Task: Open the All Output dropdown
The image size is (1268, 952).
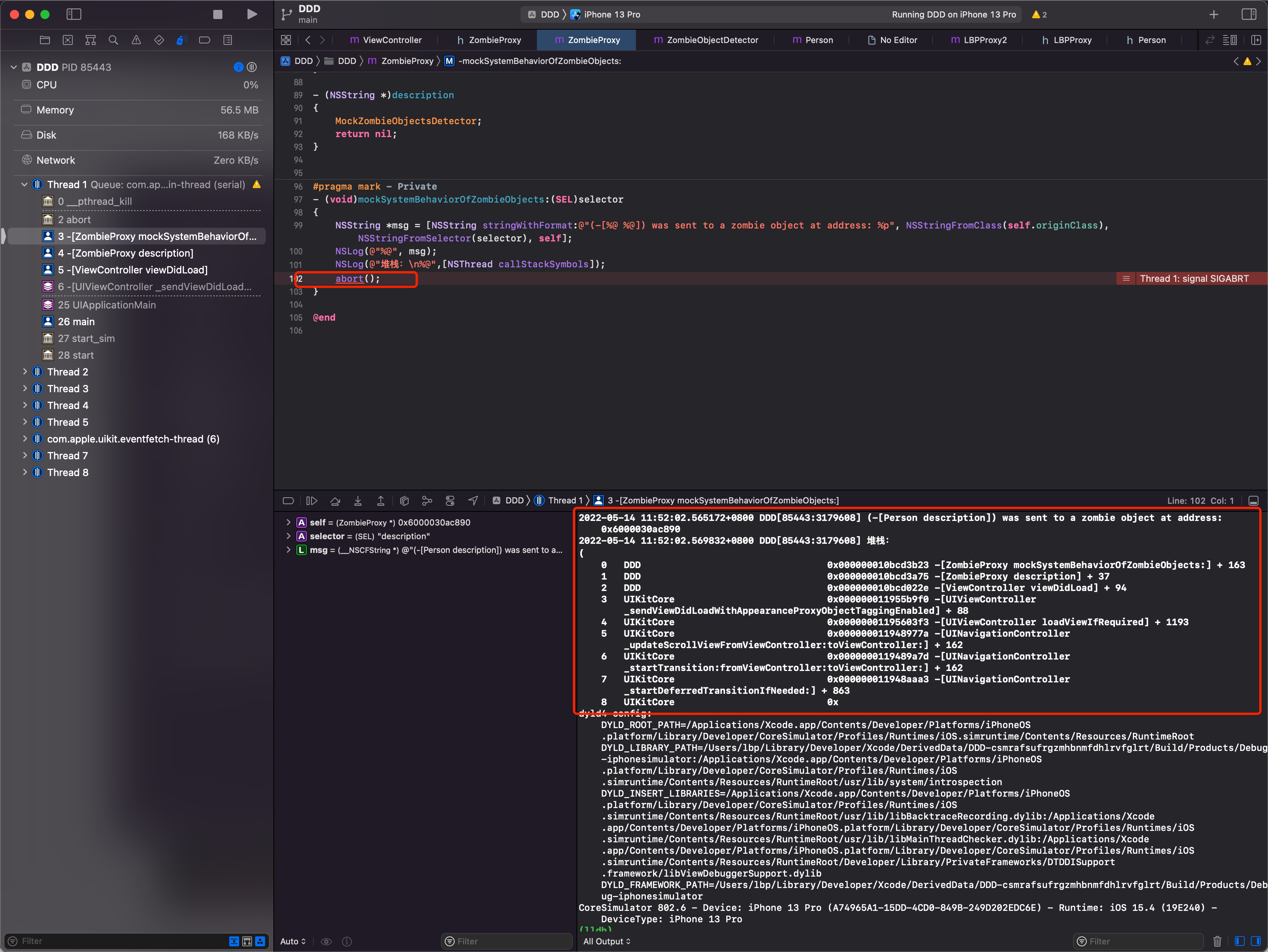Action: click(x=607, y=941)
